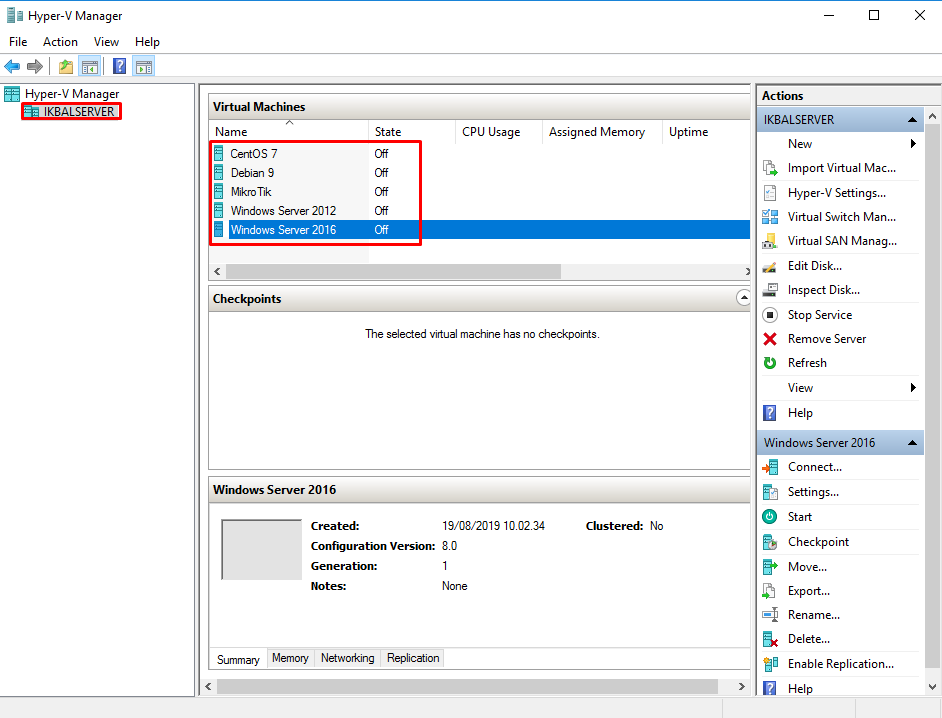Select Hyper-V Manager root node
This screenshot has height=718, width=942.
click(72, 94)
